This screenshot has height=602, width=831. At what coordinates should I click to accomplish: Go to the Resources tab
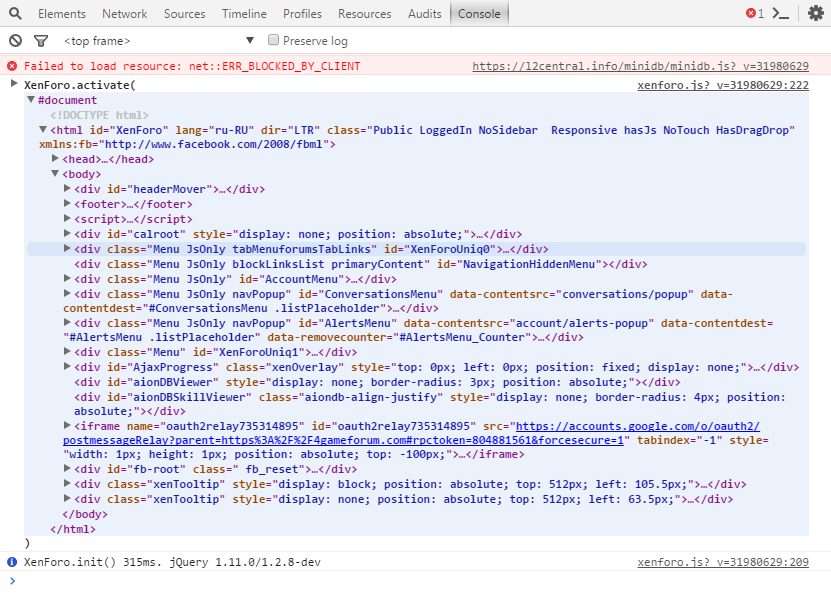coord(365,14)
